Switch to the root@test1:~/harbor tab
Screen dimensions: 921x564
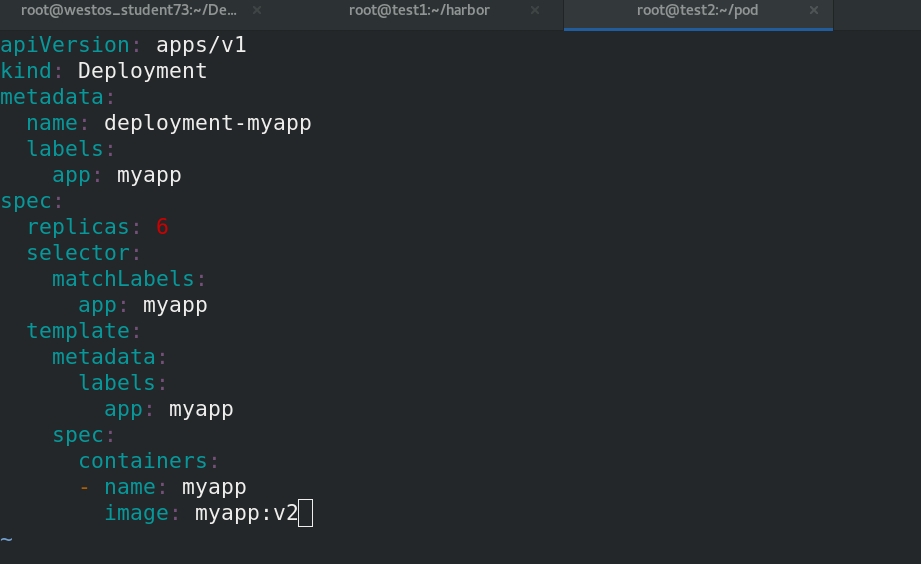click(x=419, y=11)
